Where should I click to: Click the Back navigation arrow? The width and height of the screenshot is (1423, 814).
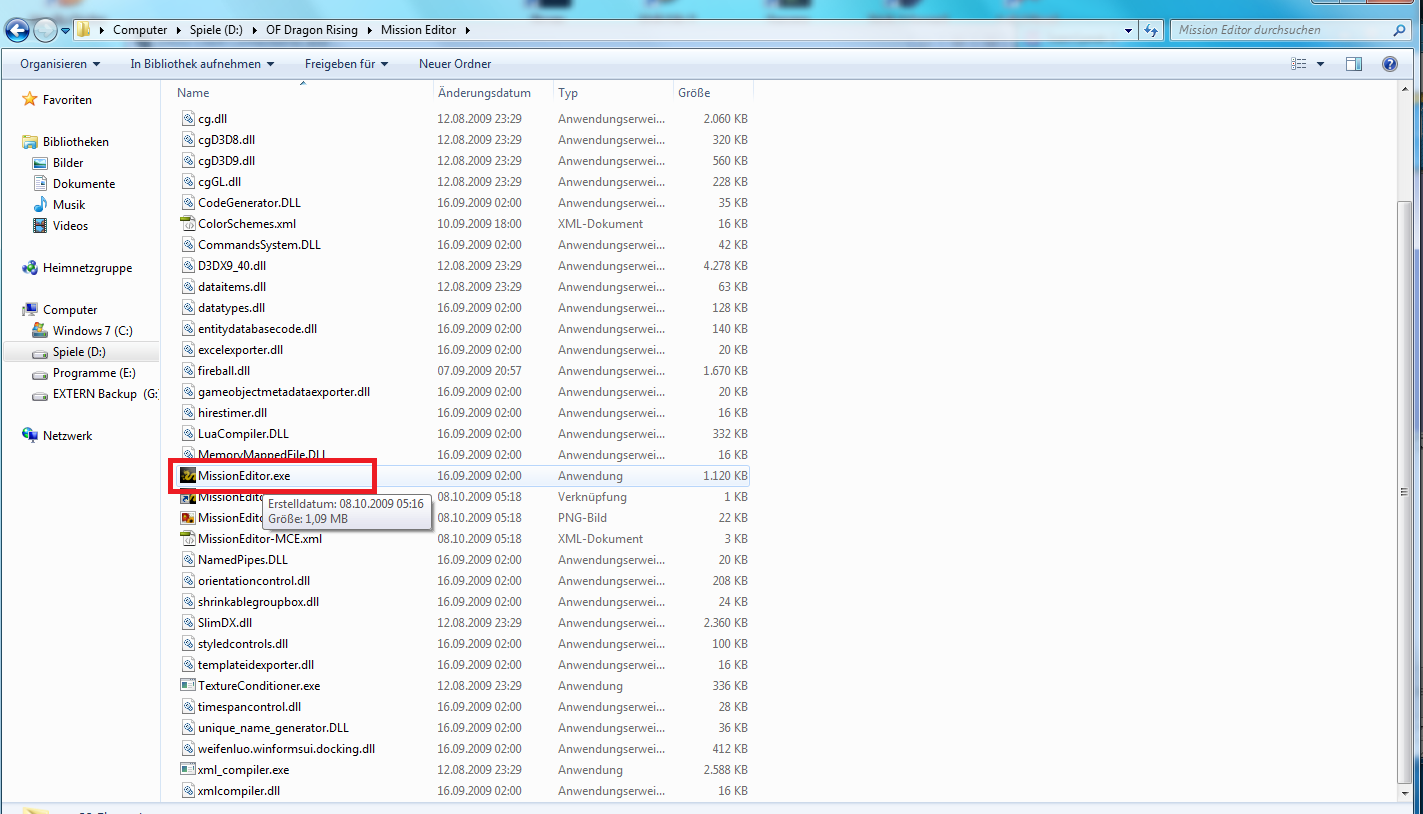point(17,31)
